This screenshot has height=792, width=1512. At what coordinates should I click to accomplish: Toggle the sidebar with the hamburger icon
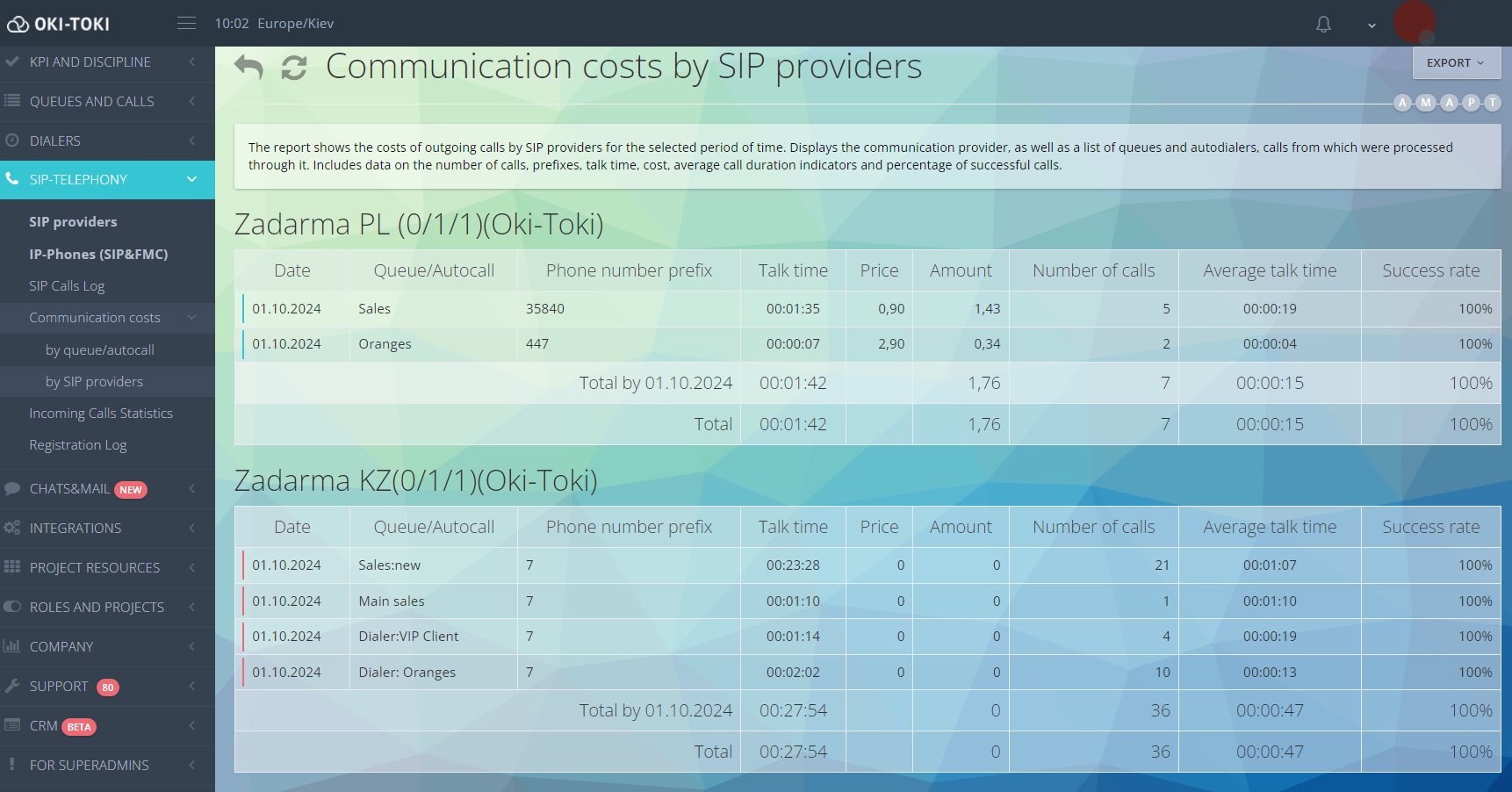186,24
